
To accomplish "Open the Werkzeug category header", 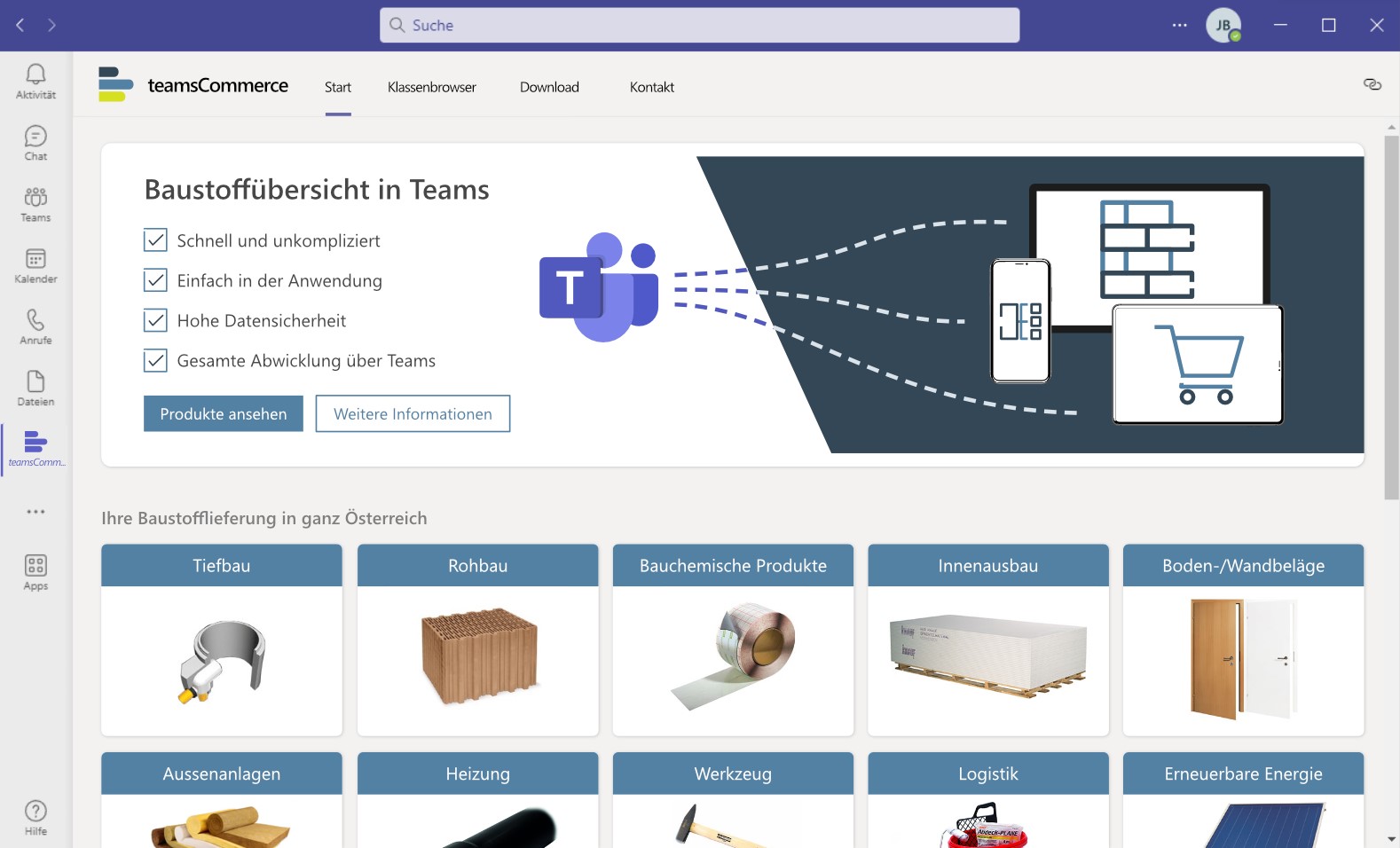I will click(733, 774).
